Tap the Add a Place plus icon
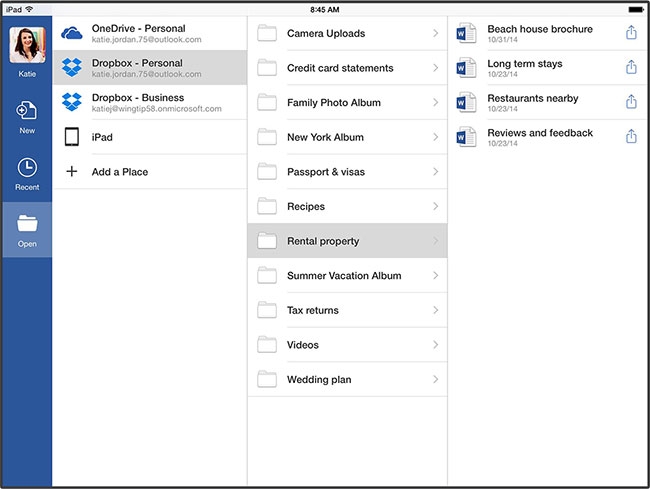650x489 pixels. pos(72,172)
